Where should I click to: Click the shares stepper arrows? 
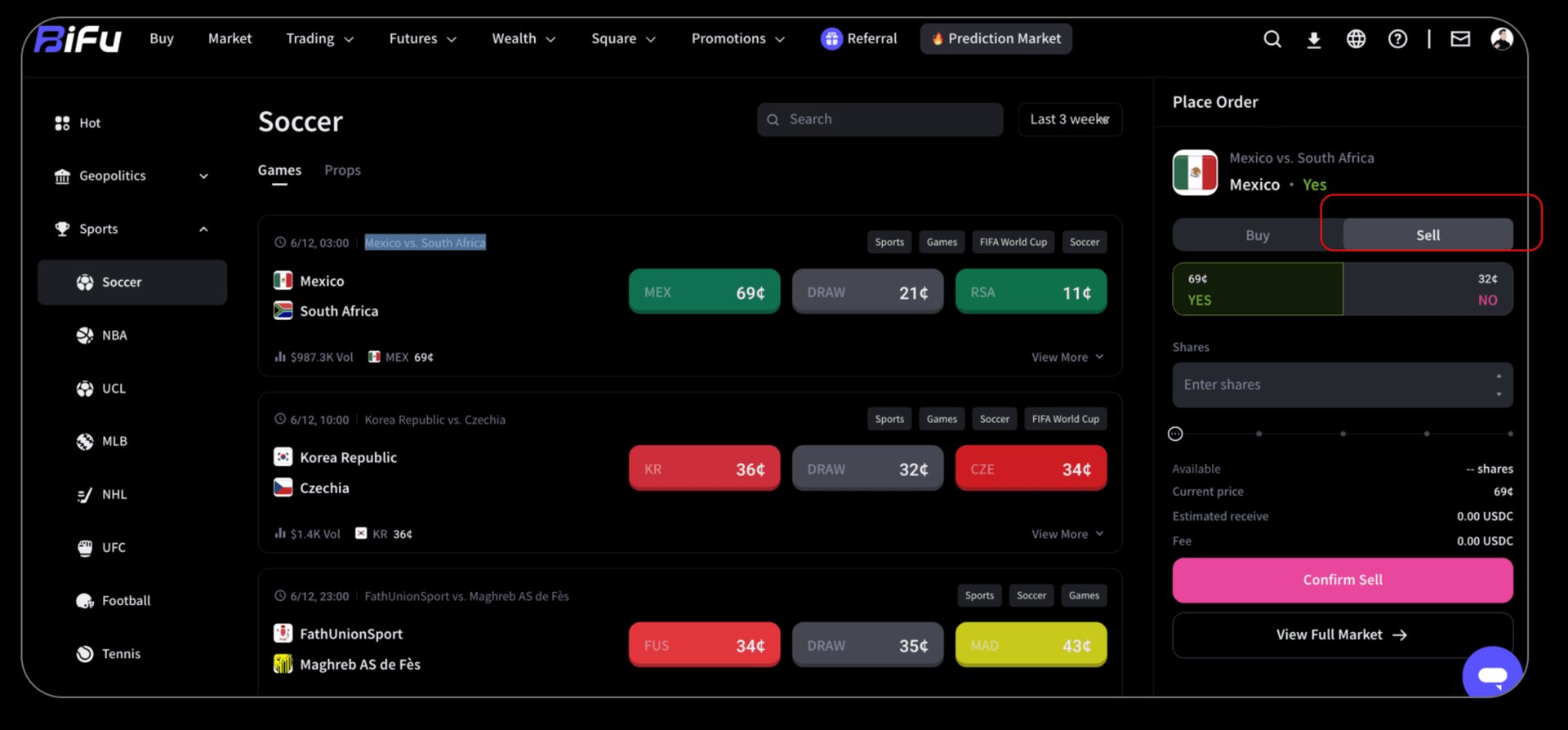(x=1499, y=385)
